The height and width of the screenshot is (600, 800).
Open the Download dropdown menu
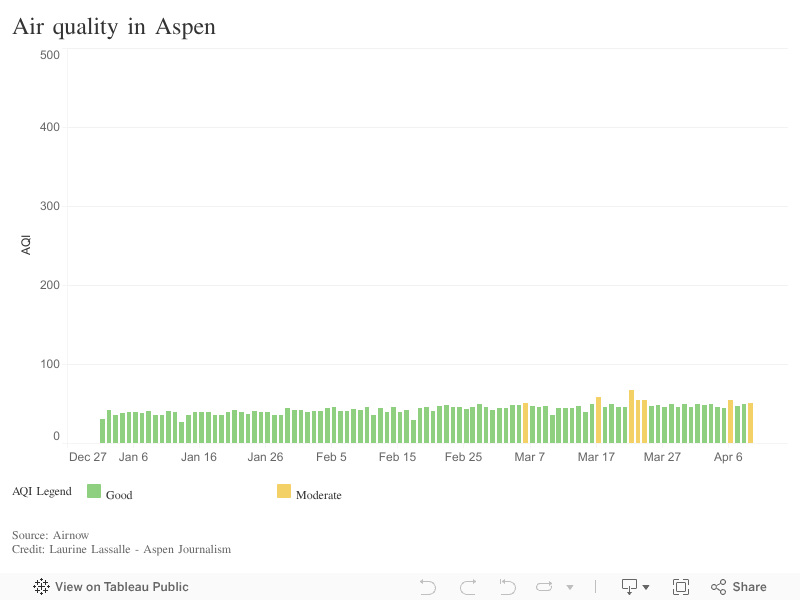click(x=635, y=587)
